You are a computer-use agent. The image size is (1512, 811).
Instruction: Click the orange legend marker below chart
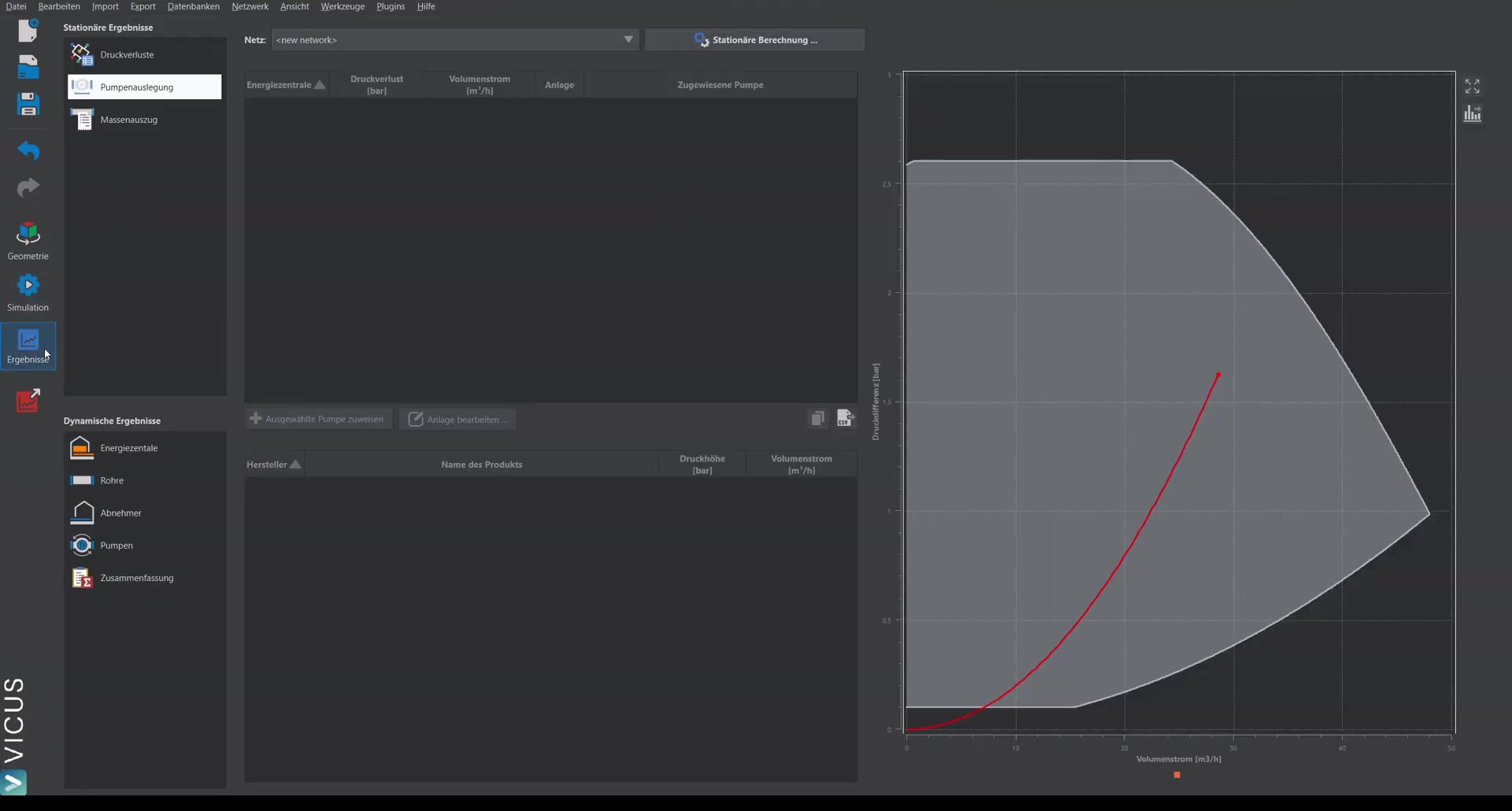coord(1177,775)
